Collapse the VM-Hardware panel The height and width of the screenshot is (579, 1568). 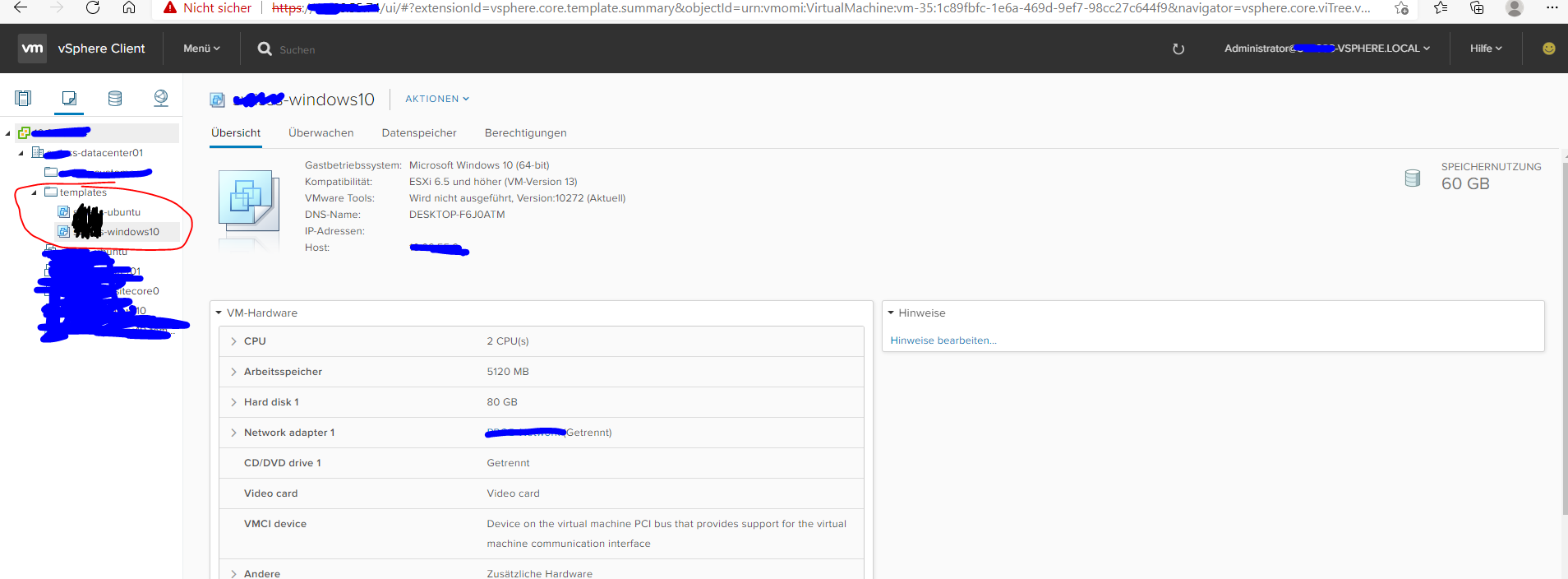pyautogui.click(x=219, y=313)
